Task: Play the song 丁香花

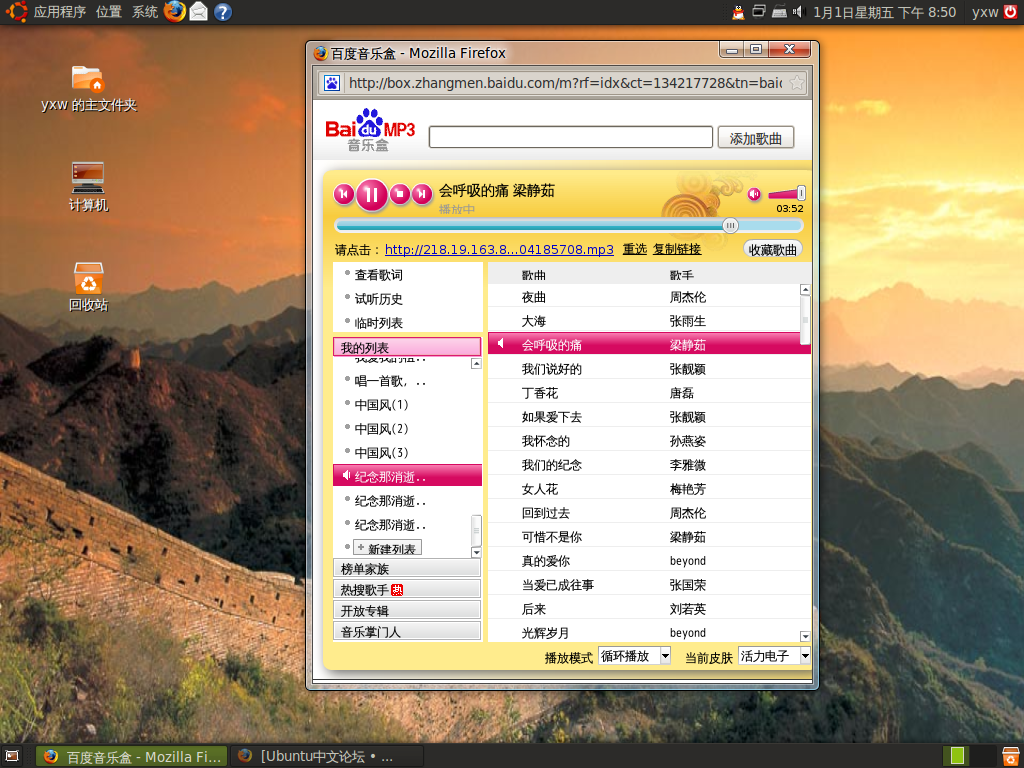Action: tap(649, 393)
